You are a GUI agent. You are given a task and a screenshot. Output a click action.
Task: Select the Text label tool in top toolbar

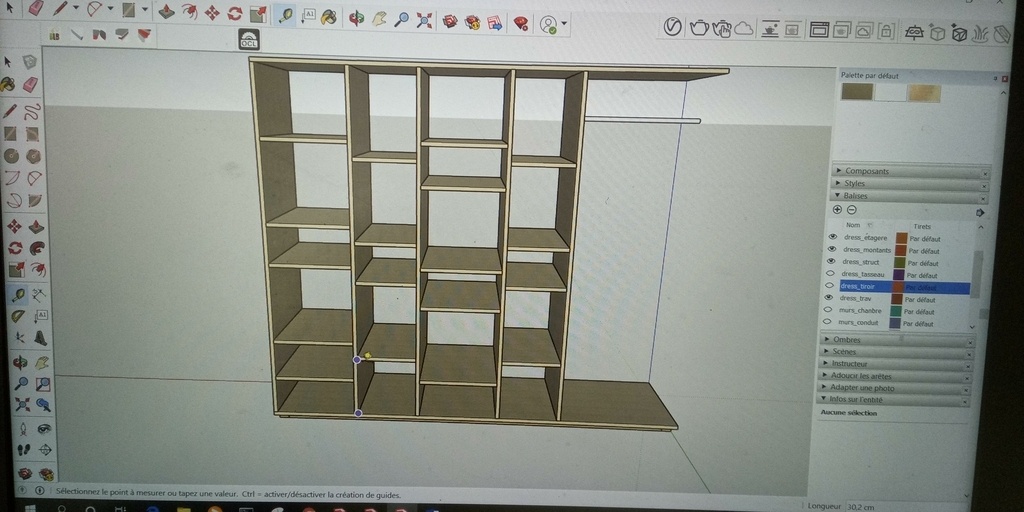point(308,16)
